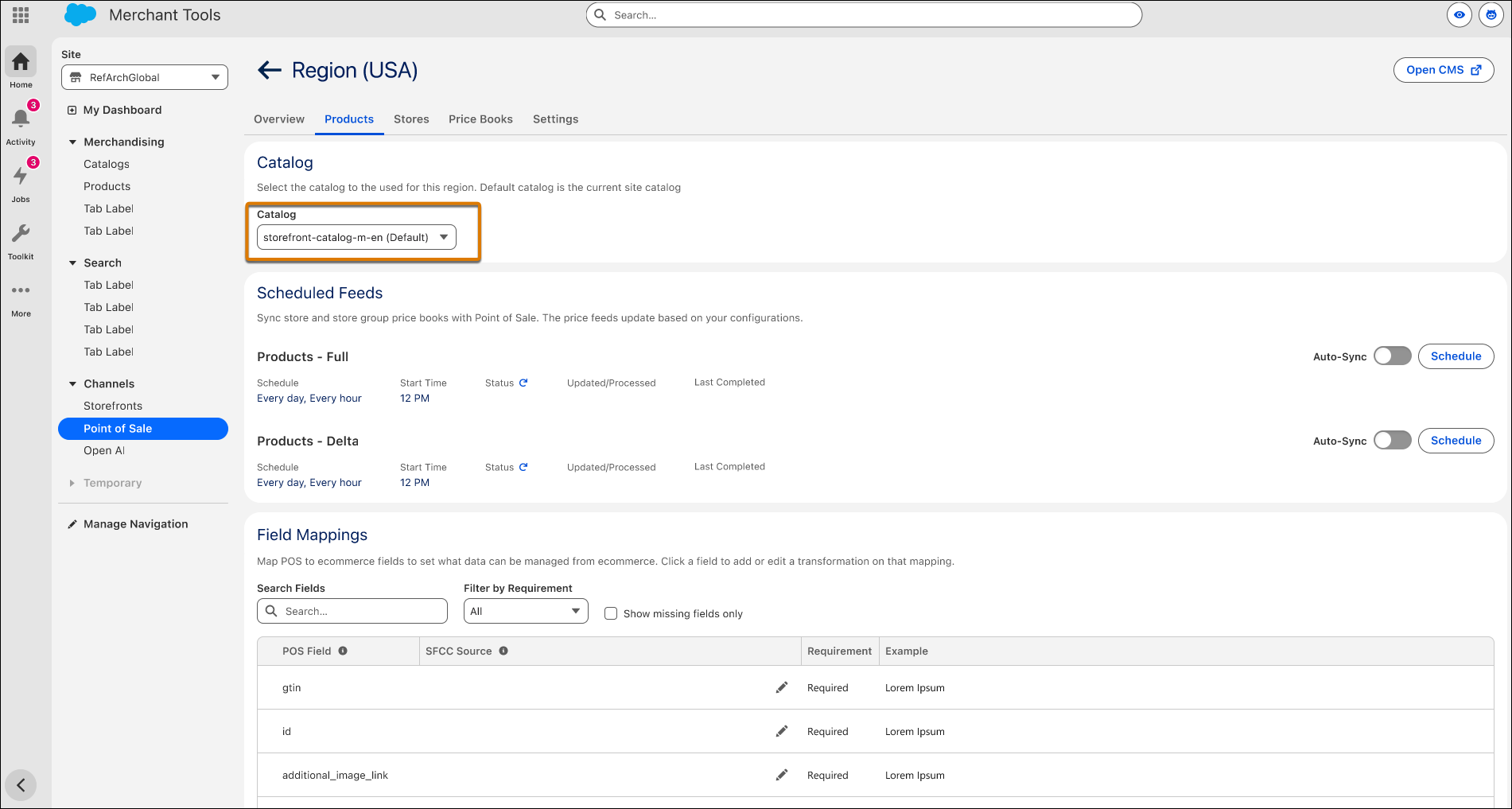Toggle Auto-Sync for Products - Delta
The width and height of the screenshot is (1512, 809).
1392,440
